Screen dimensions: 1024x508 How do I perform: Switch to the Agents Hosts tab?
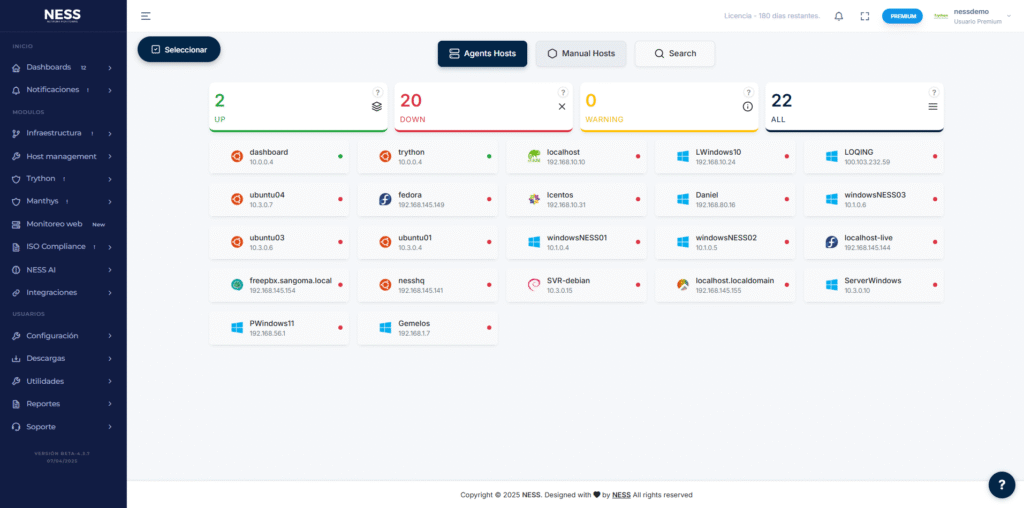(x=482, y=54)
